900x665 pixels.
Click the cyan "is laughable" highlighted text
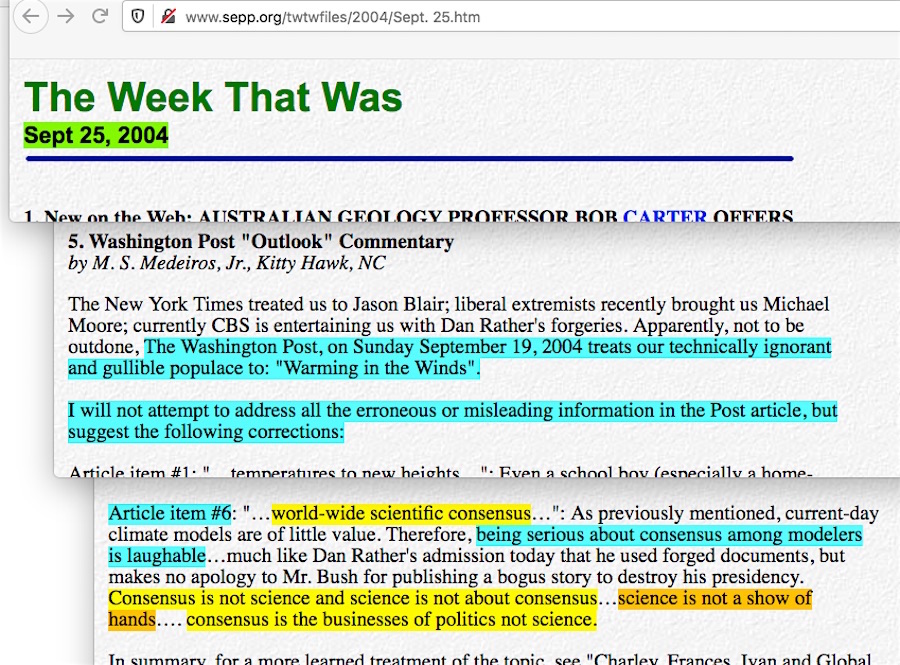(157, 556)
